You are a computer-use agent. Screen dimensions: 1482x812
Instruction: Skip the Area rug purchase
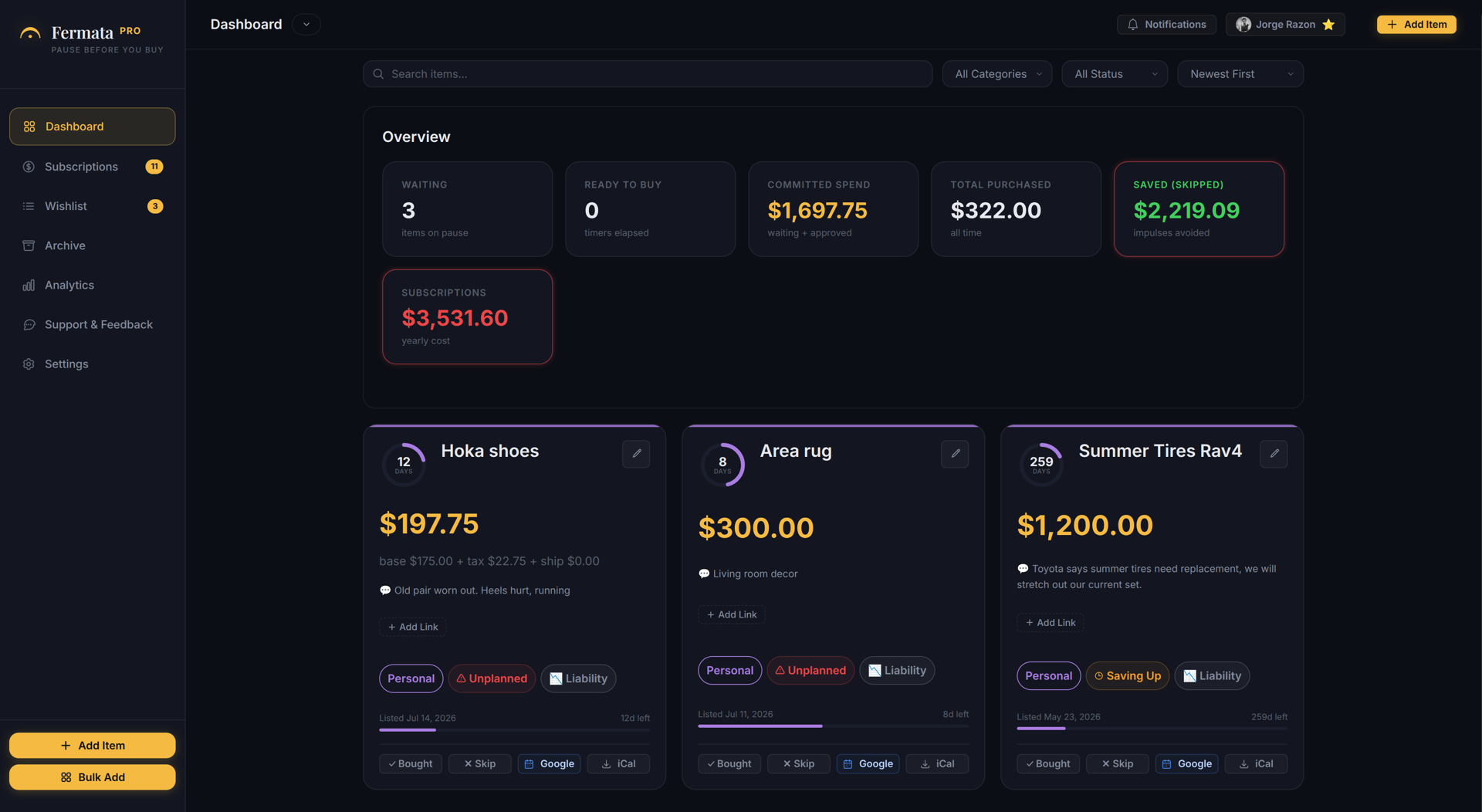click(x=798, y=763)
